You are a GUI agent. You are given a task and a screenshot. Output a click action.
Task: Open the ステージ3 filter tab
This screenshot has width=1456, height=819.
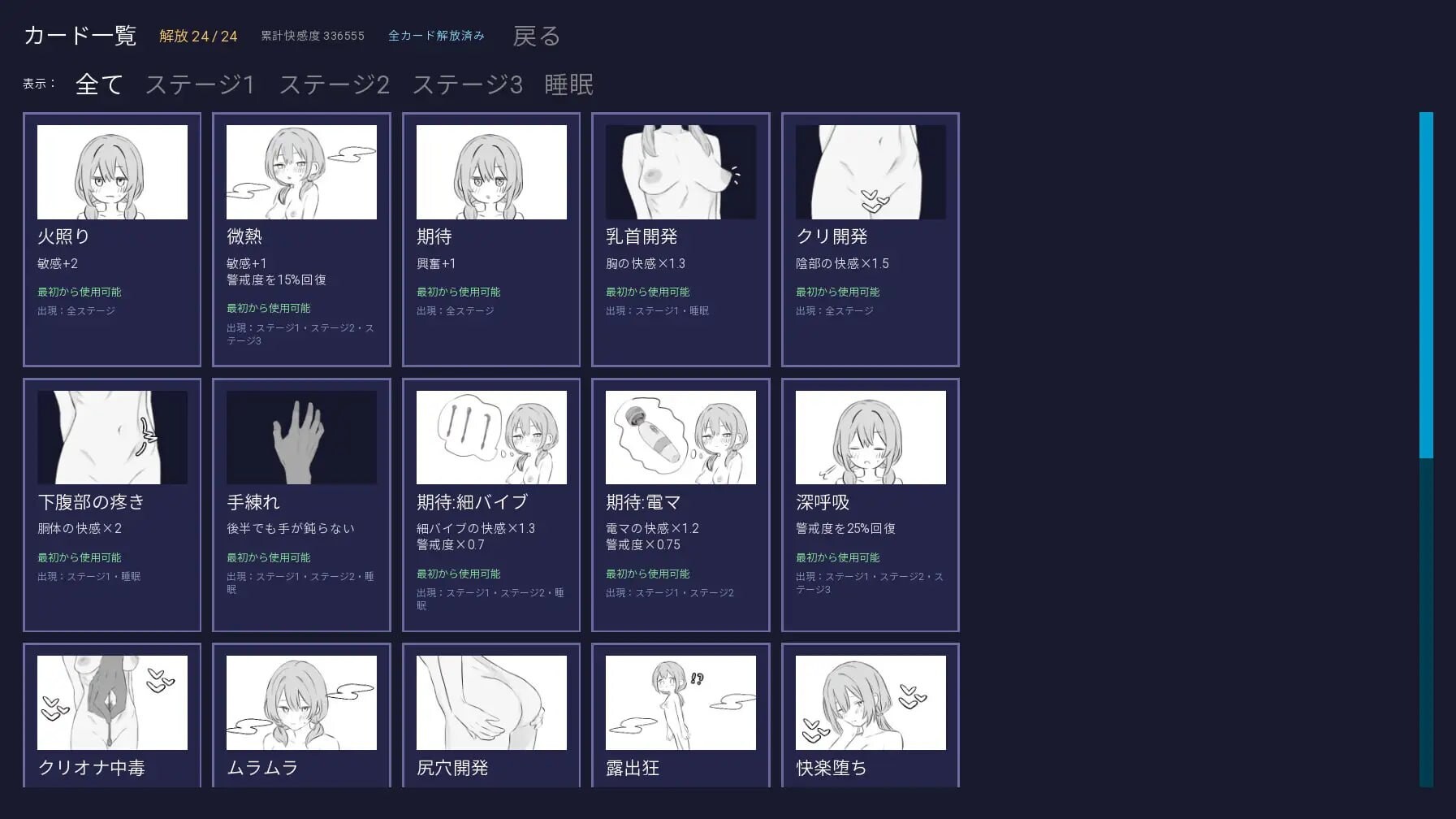[468, 84]
